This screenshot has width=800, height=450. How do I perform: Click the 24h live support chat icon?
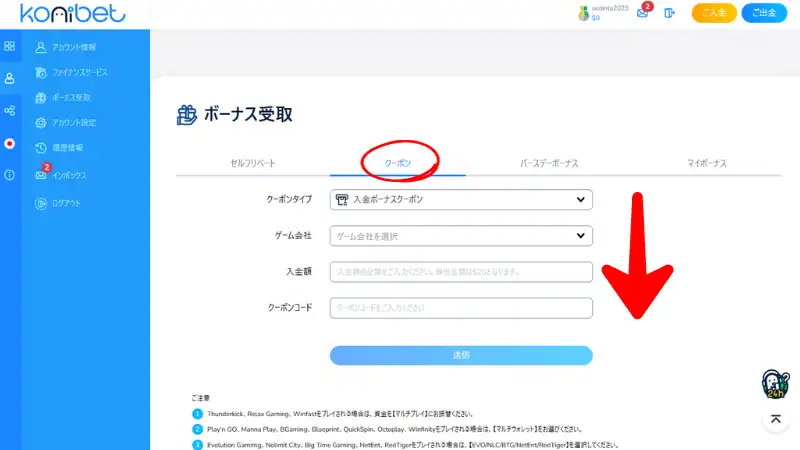pos(775,385)
